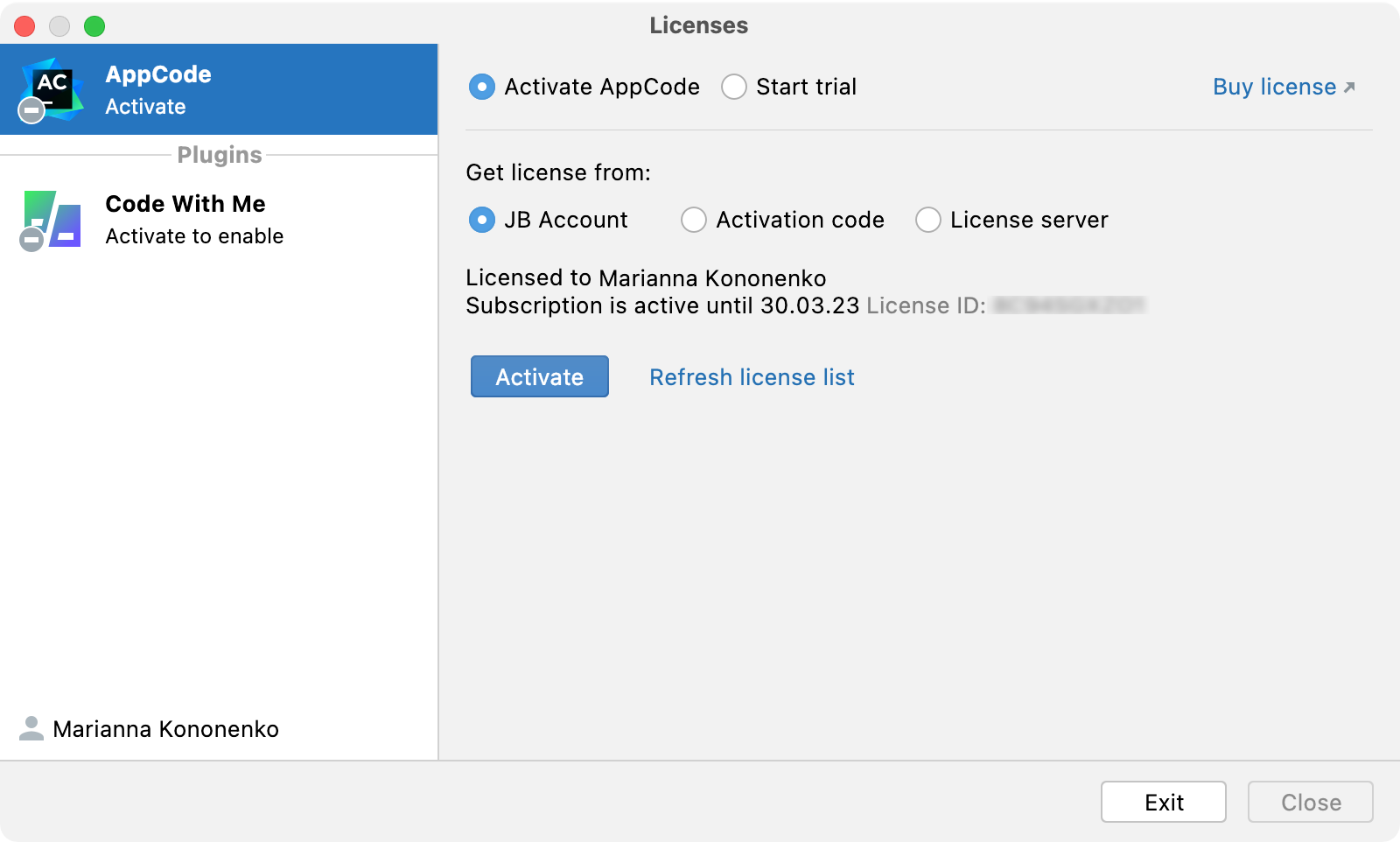The height and width of the screenshot is (842, 1400).
Task: Click the user profile icon near Marianna Kononenko
Action: pyautogui.click(x=32, y=729)
